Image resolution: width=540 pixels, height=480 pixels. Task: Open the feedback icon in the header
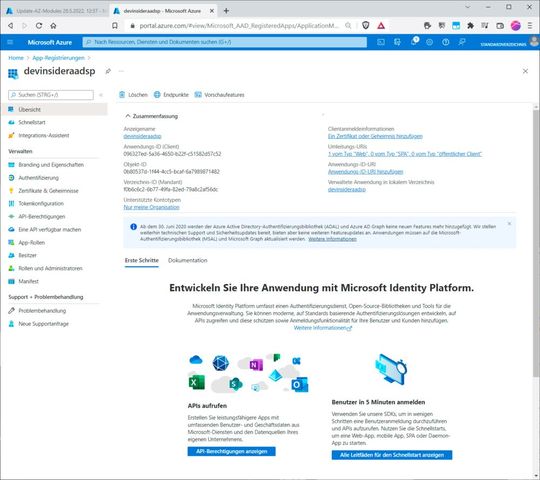pyautogui.click(x=462, y=42)
